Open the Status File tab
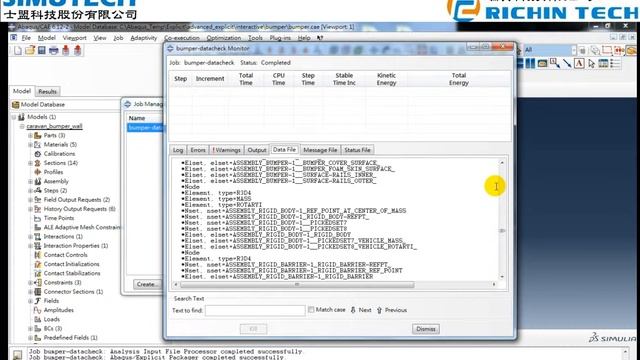640x360 pixels. pyautogui.click(x=357, y=150)
